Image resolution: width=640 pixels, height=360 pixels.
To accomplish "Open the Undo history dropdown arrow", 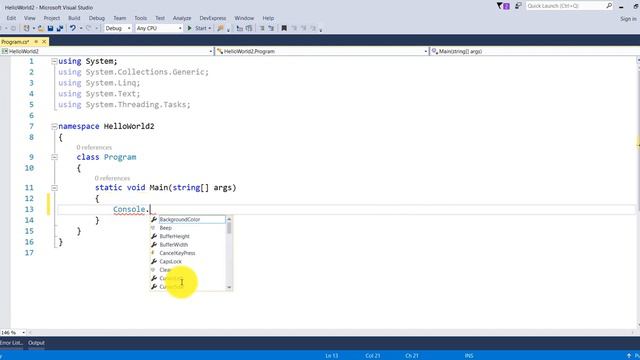I will tap(81, 28).
